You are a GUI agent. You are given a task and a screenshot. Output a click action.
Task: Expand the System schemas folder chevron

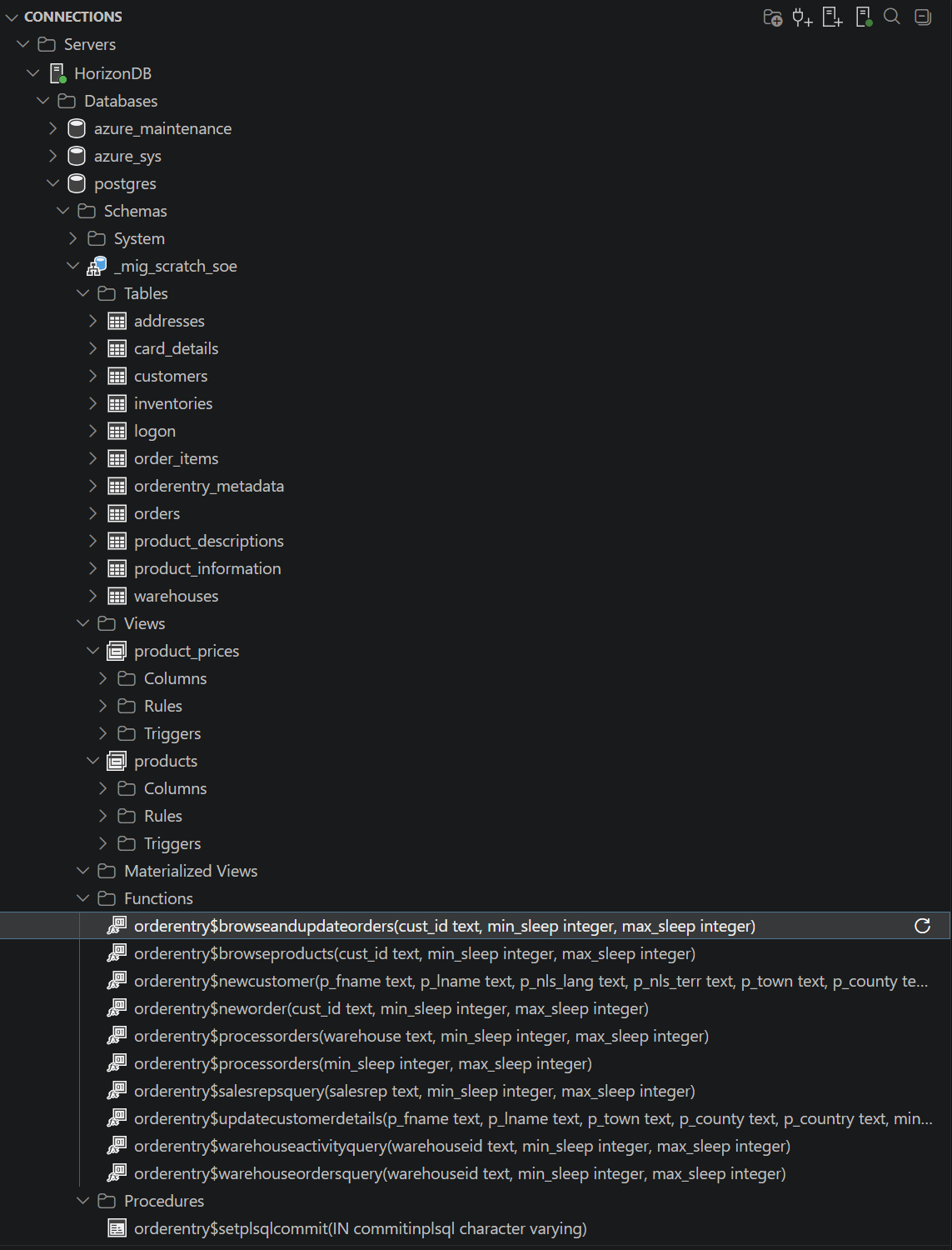click(x=73, y=238)
